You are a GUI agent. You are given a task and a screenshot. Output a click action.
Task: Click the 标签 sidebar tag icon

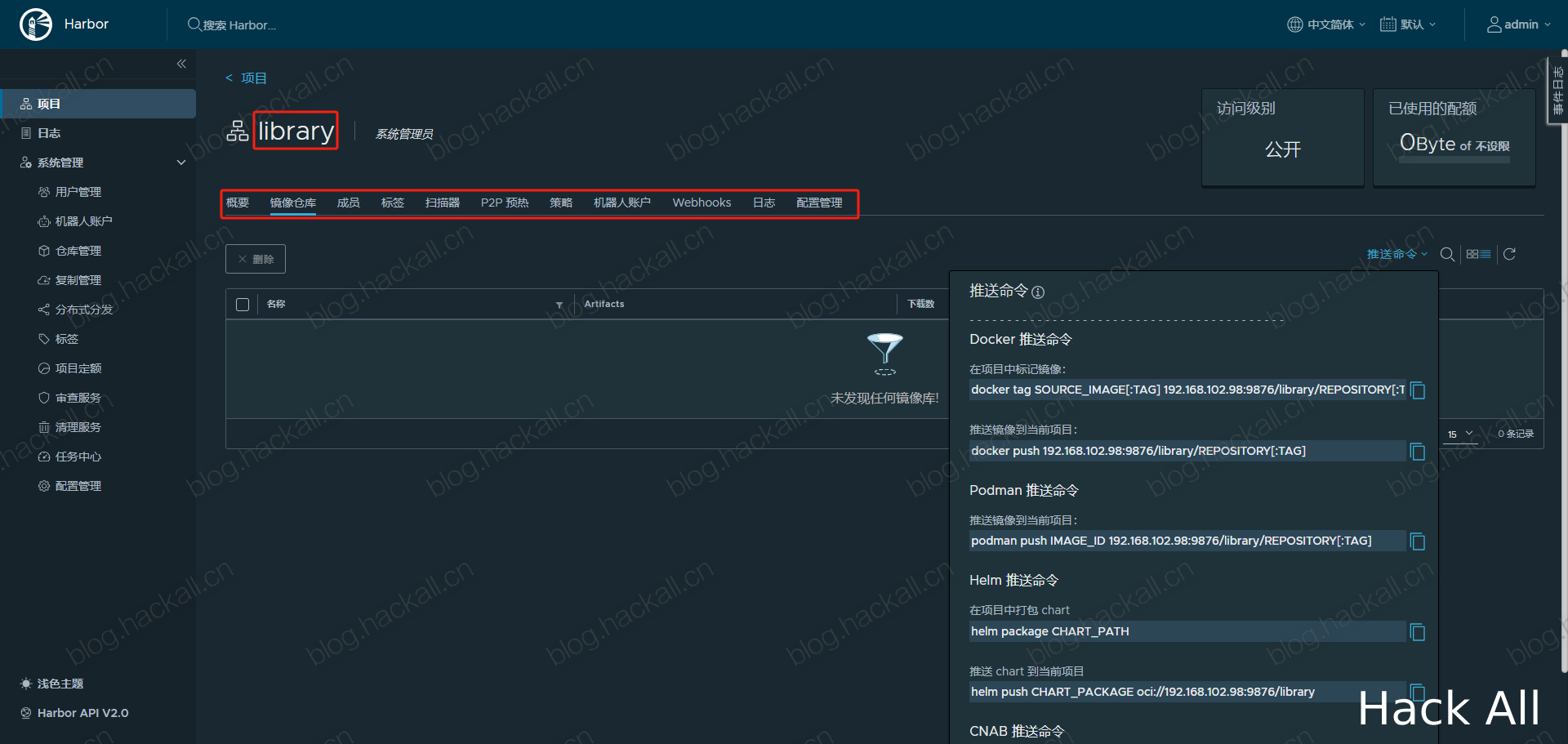(x=44, y=339)
